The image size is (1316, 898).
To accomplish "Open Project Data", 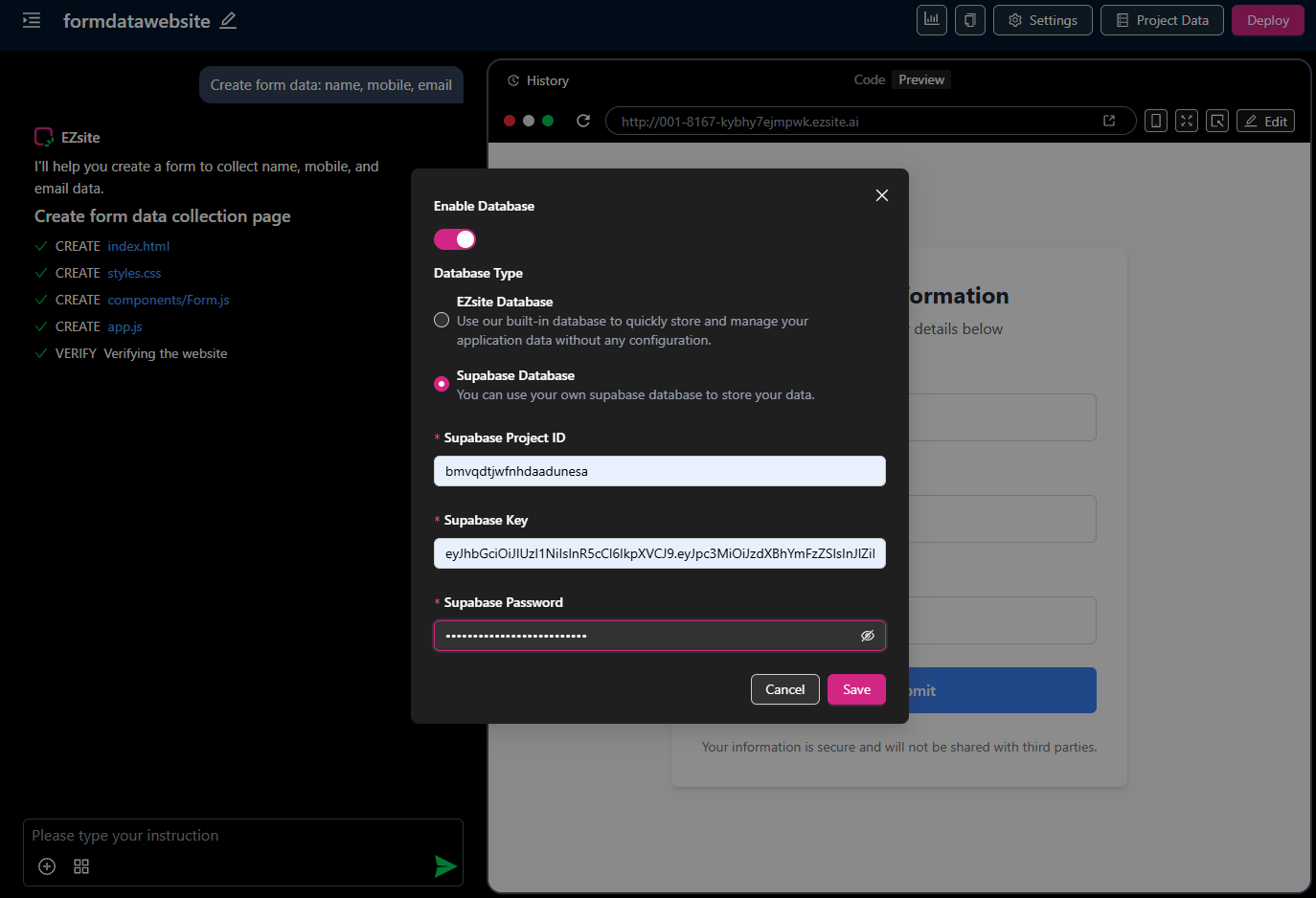I will [1163, 20].
